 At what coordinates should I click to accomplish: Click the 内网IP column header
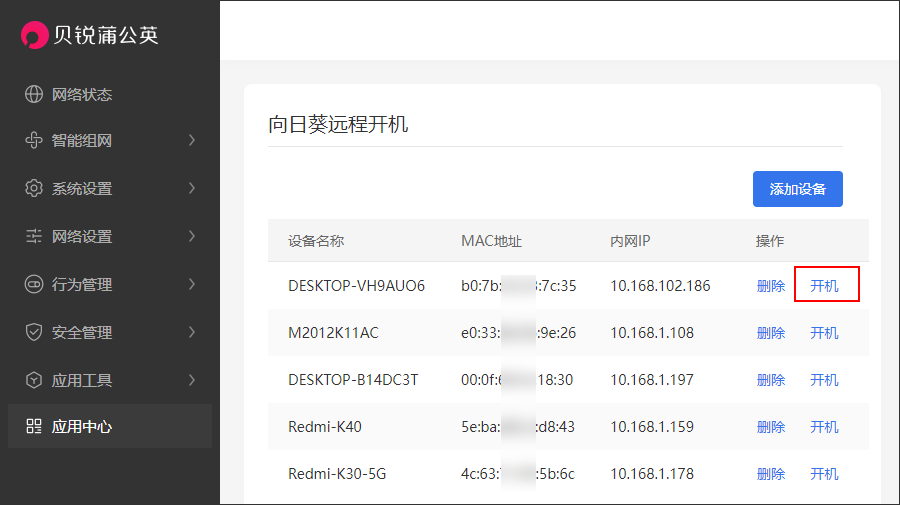(x=630, y=241)
